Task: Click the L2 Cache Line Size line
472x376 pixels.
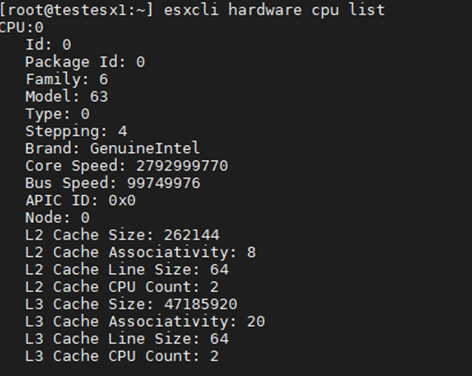Action: 127,270
